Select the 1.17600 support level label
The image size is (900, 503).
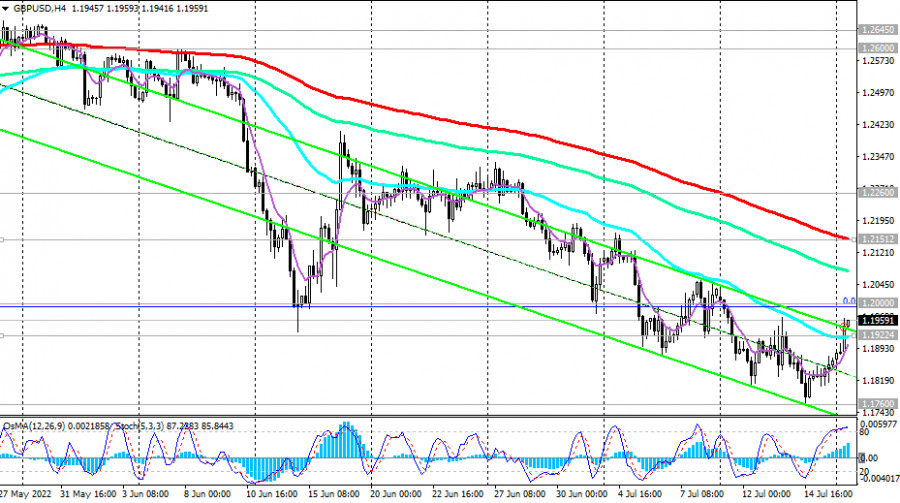[877, 403]
